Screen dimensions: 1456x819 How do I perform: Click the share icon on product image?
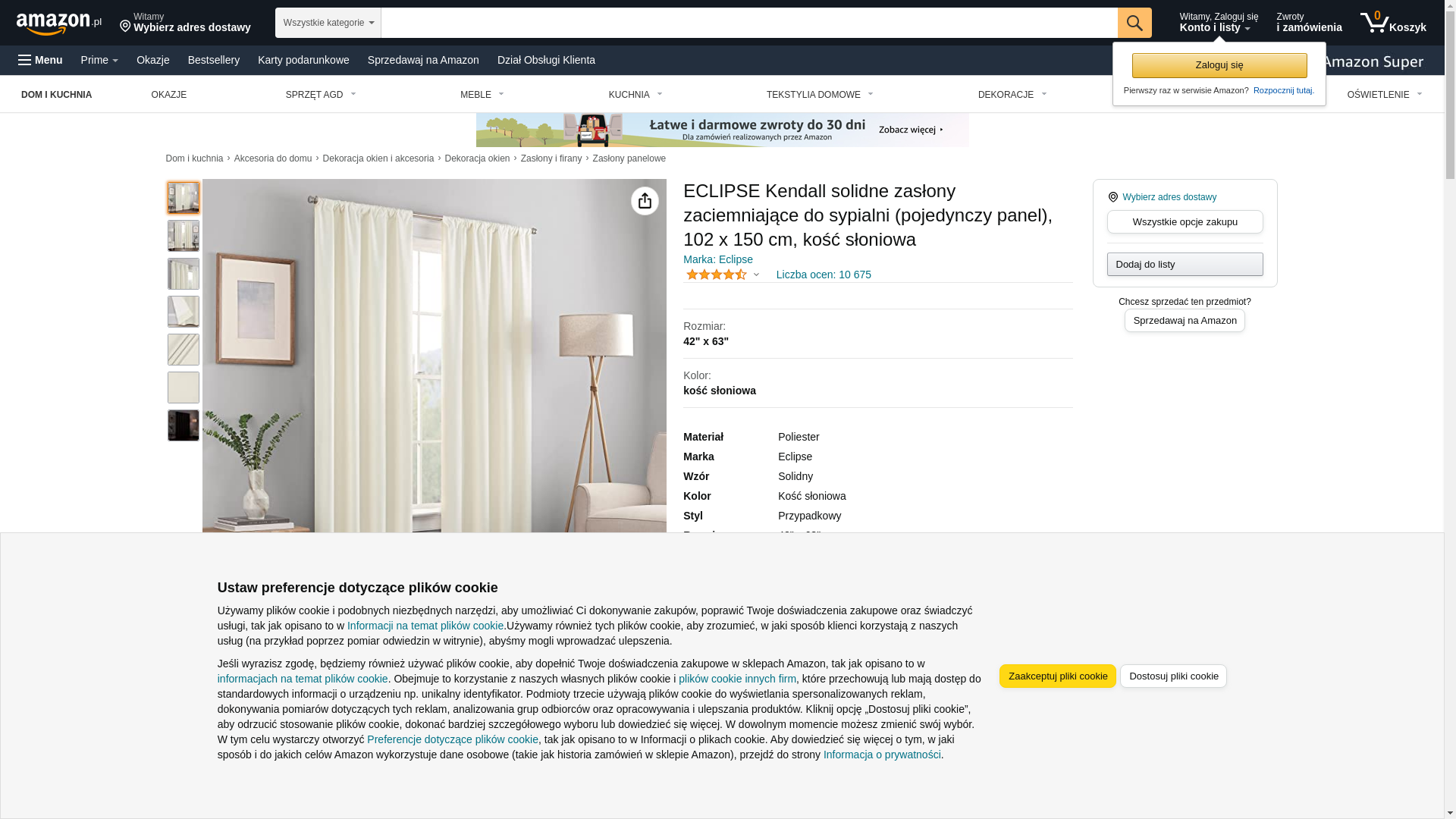click(645, 201)
